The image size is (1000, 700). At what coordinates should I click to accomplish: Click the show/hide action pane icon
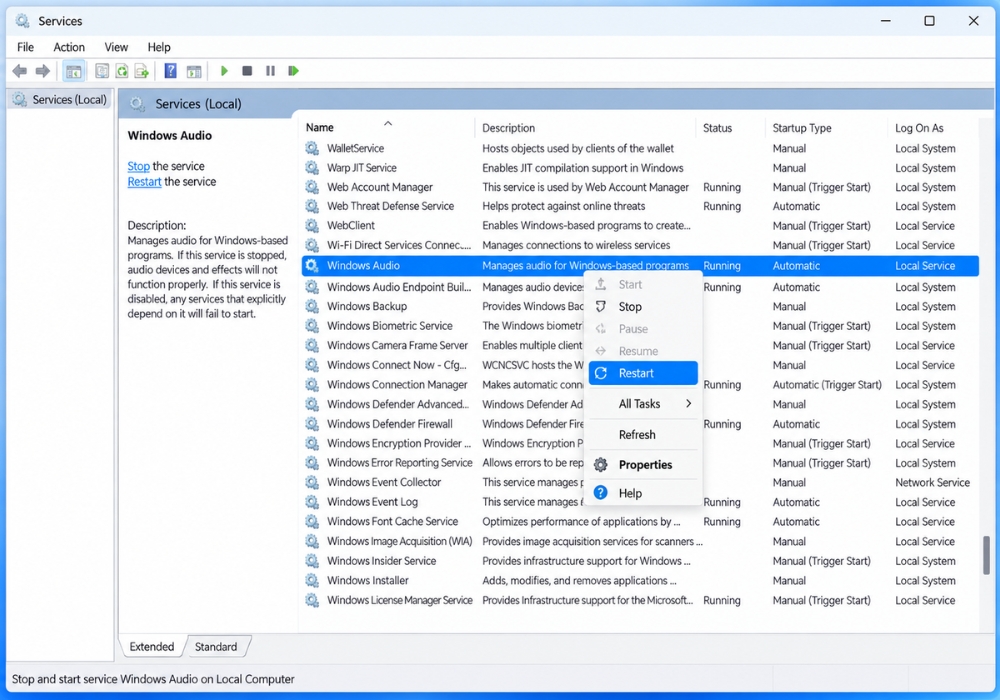click(x=194, y=71)
